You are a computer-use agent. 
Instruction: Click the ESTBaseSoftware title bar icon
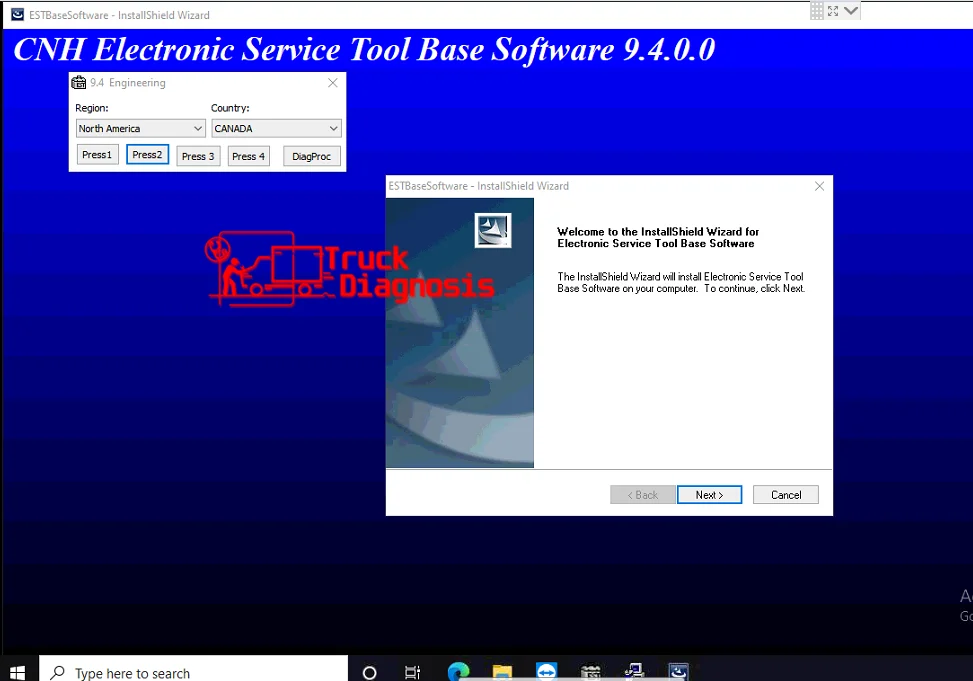pos(17,14)
